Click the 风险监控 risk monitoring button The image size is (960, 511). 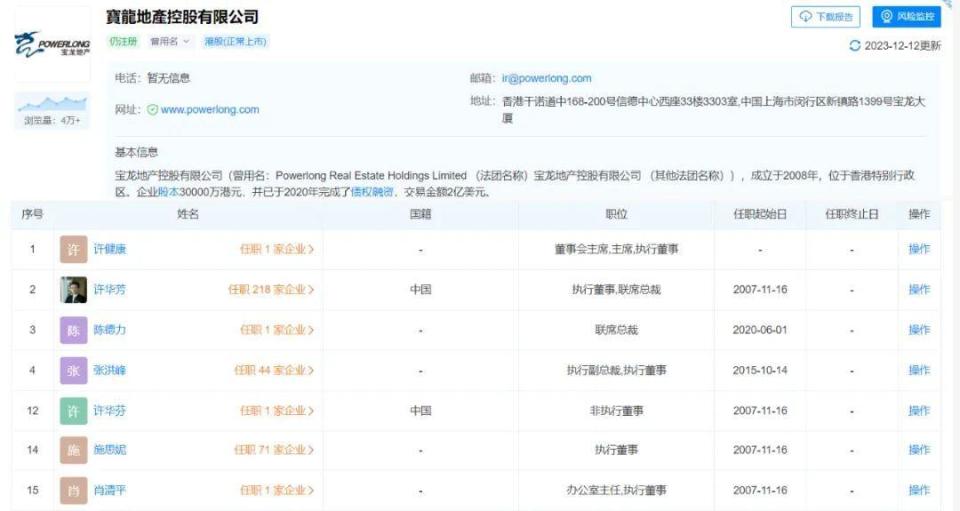907,17
